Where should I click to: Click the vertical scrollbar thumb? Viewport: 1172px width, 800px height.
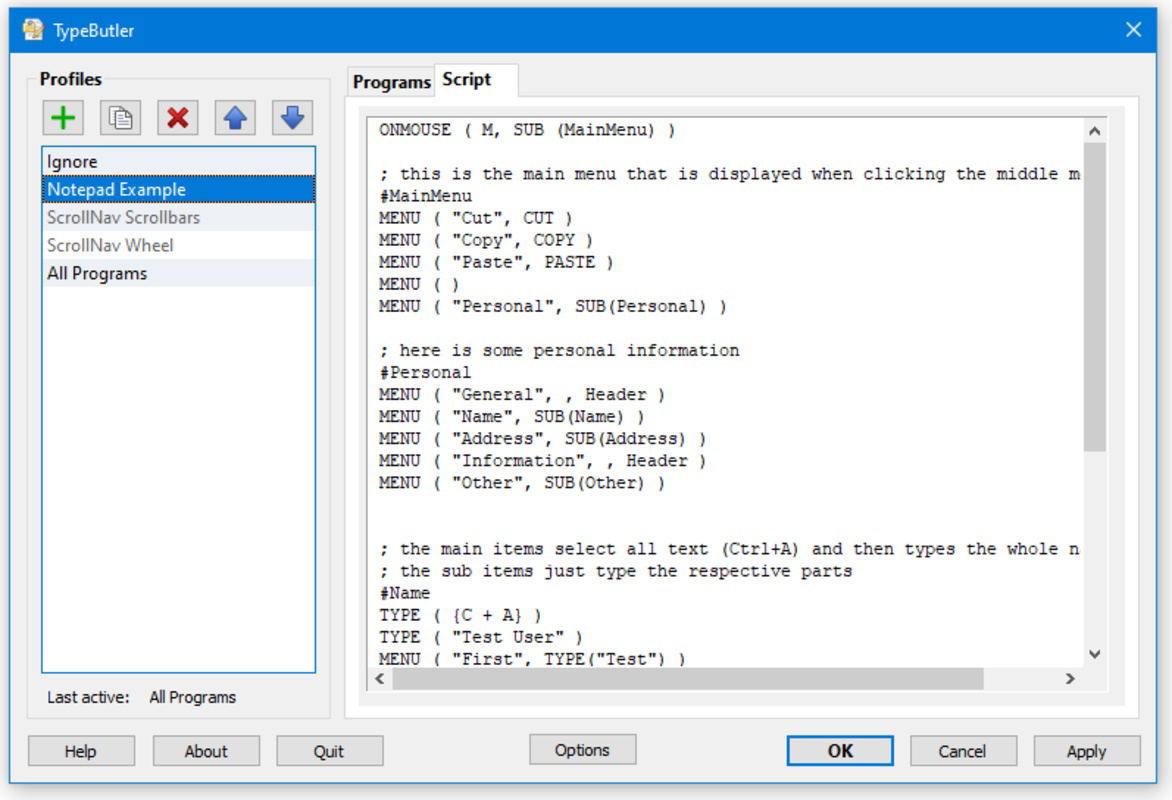(x=1094, y=297)
